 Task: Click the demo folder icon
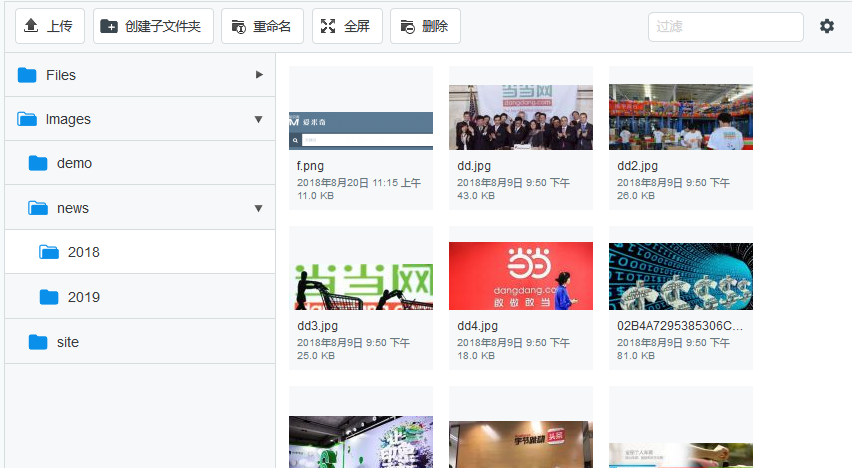click(x=38, y=163)
